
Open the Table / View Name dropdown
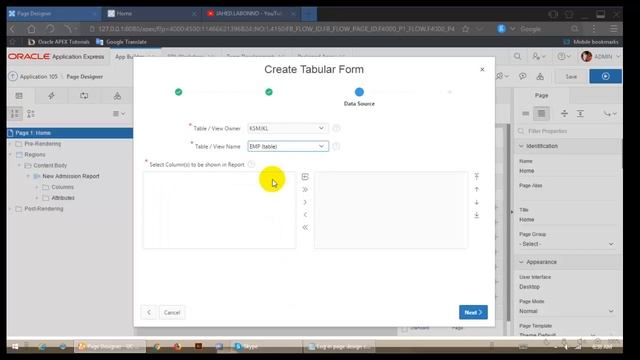[288, 146]
